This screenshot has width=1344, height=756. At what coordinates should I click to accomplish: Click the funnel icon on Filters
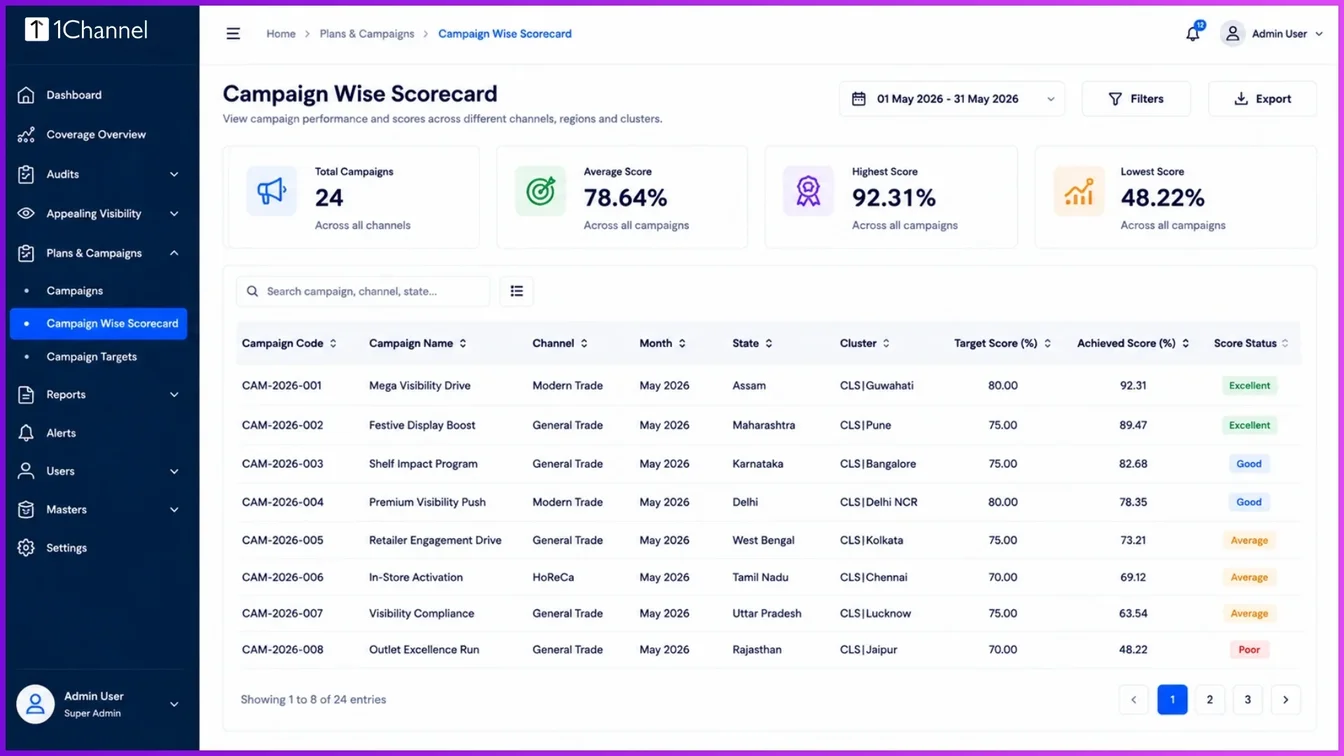coord(1115,99)
